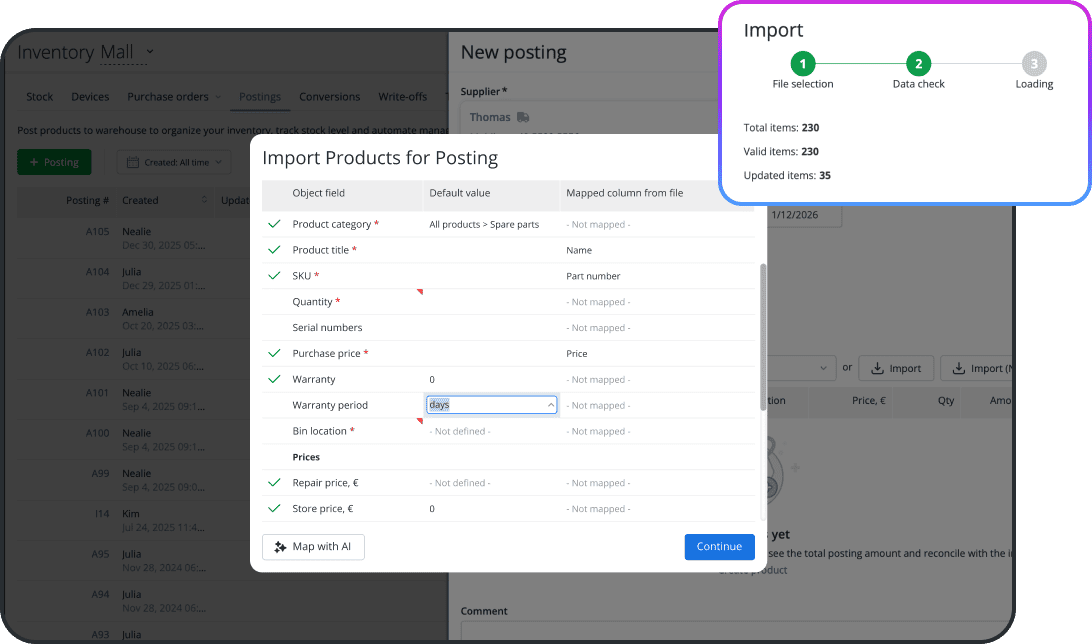Click the Data check step circle
Viewport: 1092px width, 644px height.
918,63
